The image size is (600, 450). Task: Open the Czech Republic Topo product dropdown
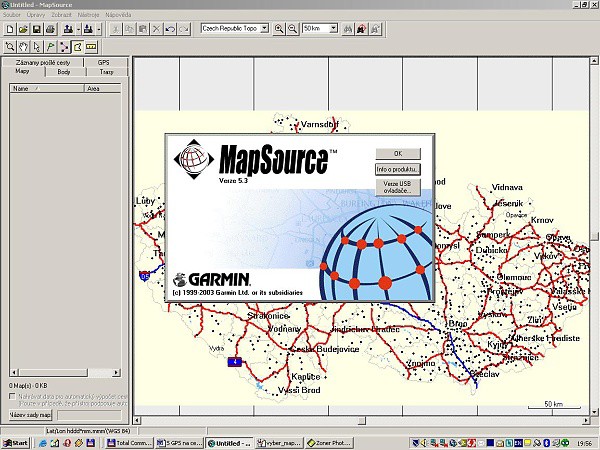coord(264,29)
